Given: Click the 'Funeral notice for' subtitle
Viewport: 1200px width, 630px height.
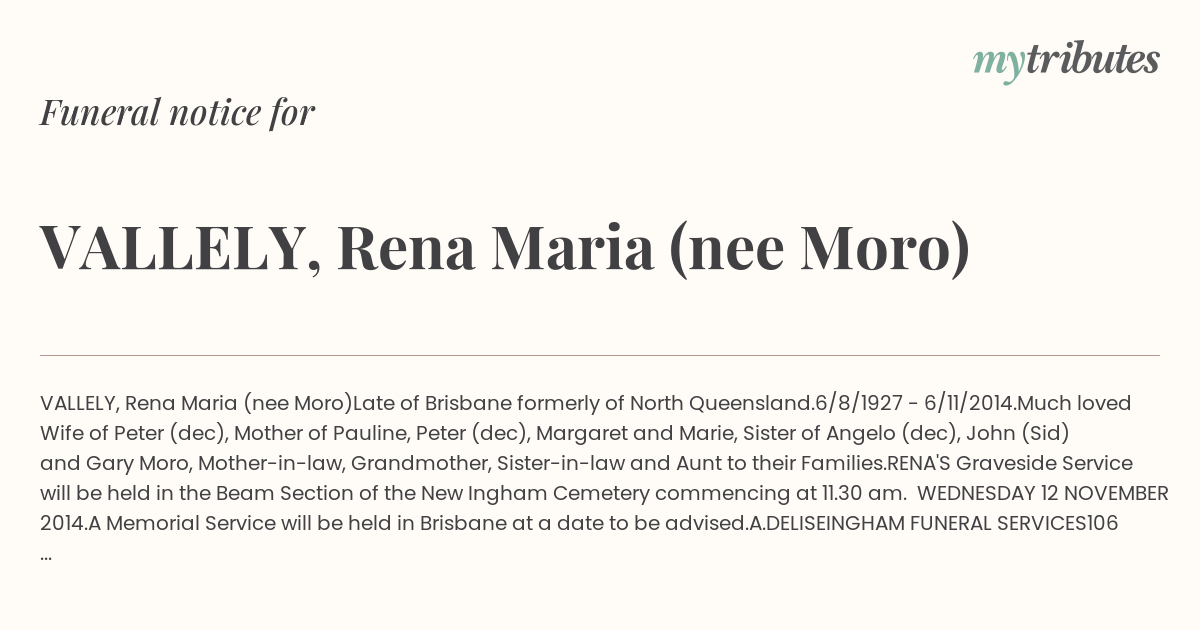Looking at the screenshot, I should tap(177, 112).
